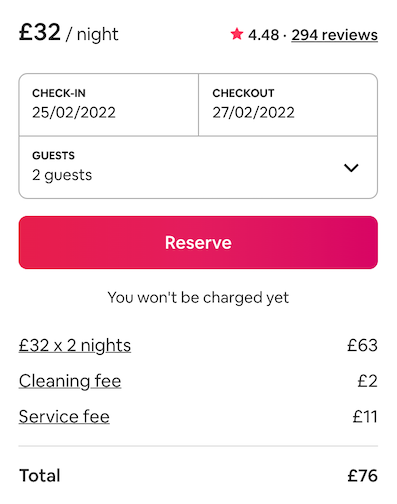Viewport: 397px width, 504px height.
Task: Select the checkout date 27/02/2022
Action: (x=288, y=105)
